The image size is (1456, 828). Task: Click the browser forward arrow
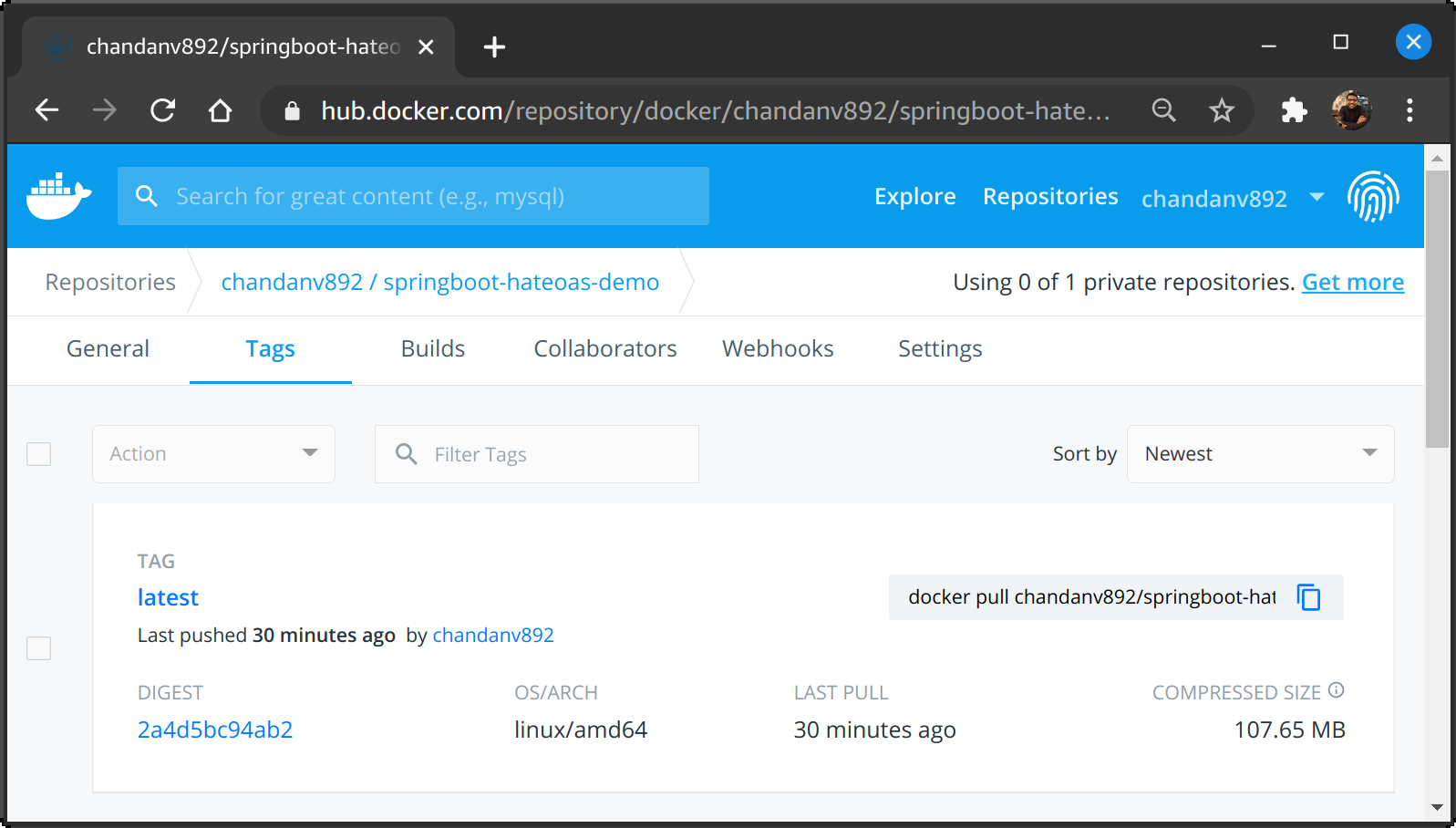coord(105,110)
